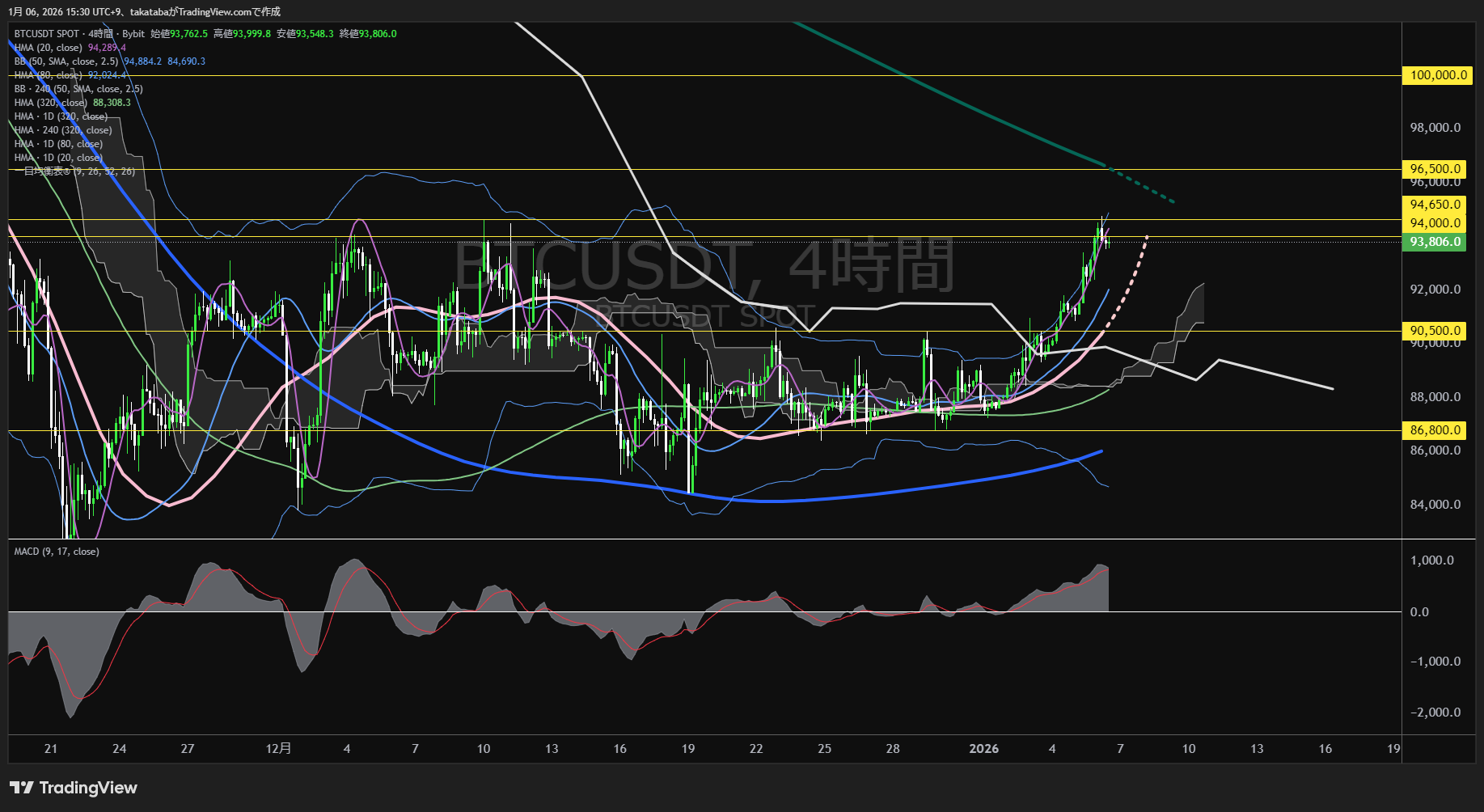Select the 90,500.0 horizontal line label
Image resolution: width=1484 pixels, height=812 pixels.
1435,331
